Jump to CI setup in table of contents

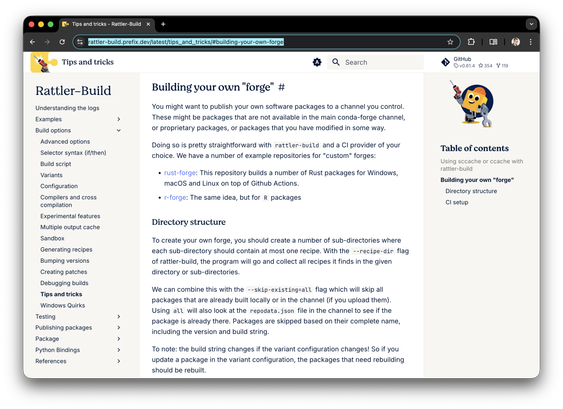456,202
